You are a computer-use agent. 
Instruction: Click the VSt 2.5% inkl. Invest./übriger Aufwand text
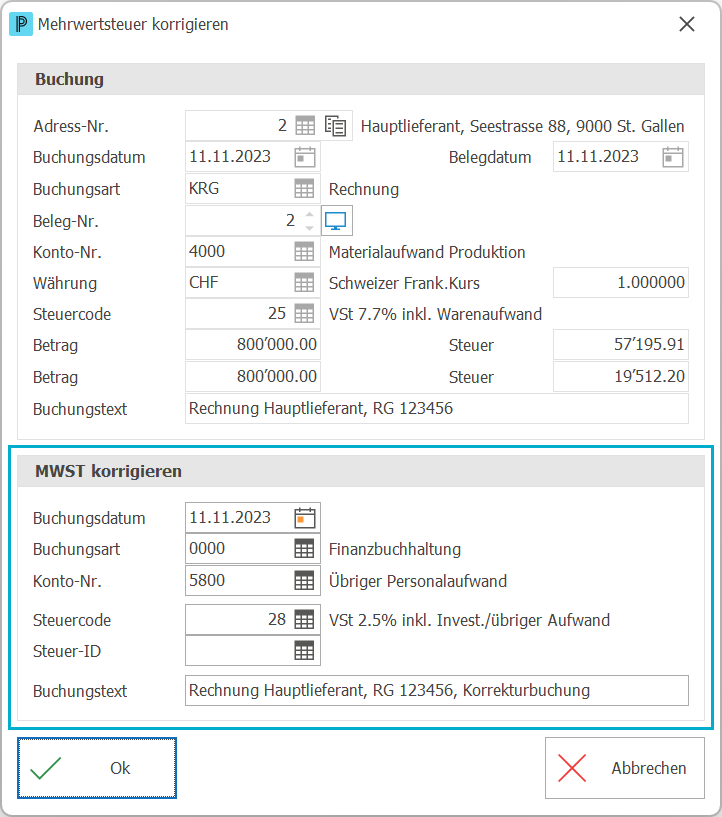(469, 621)
